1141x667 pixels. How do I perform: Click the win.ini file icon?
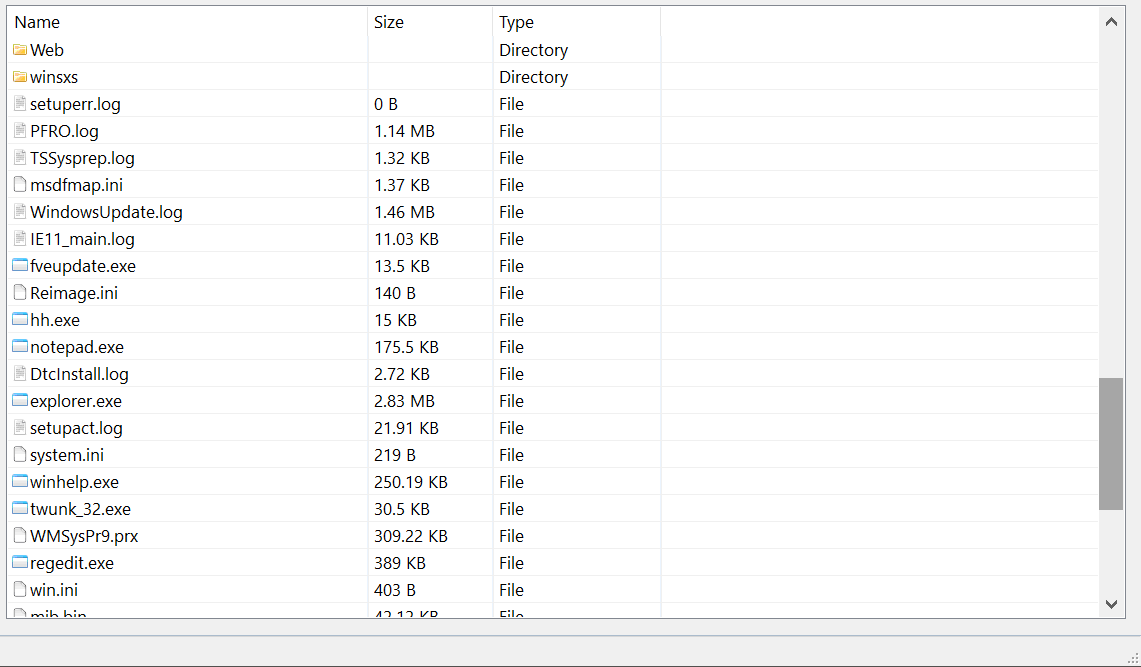coord(20,589)
